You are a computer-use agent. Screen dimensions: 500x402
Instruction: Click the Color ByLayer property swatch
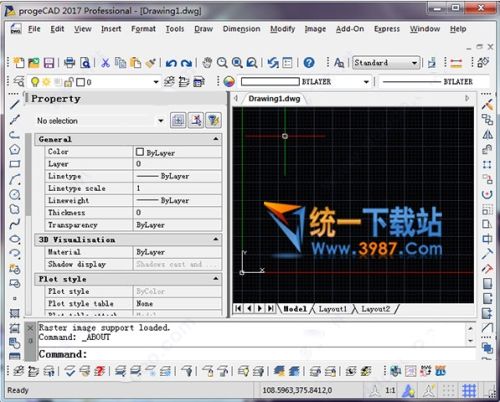point(140,152)
